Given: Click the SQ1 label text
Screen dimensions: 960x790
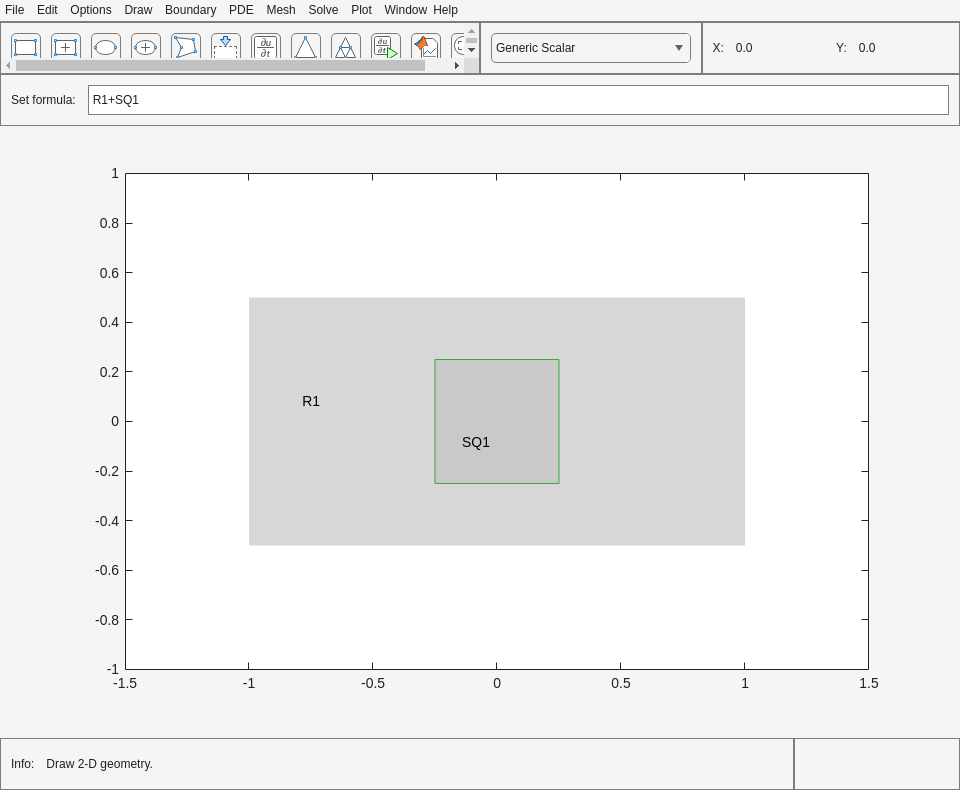Looking at the screenshot, I should pos(476,442).
